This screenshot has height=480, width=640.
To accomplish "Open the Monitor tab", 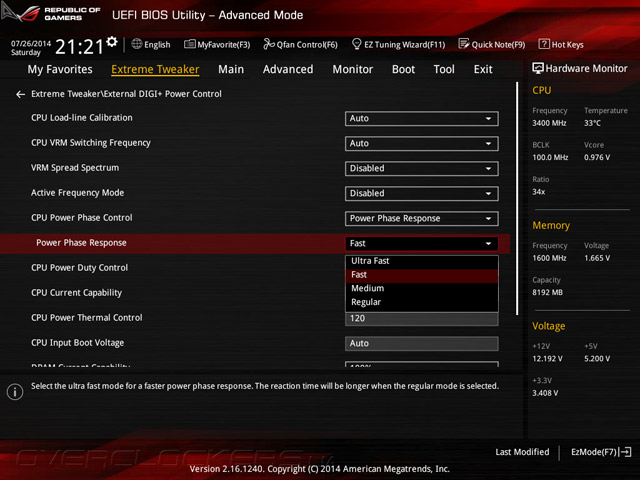I will click(353, 69).
